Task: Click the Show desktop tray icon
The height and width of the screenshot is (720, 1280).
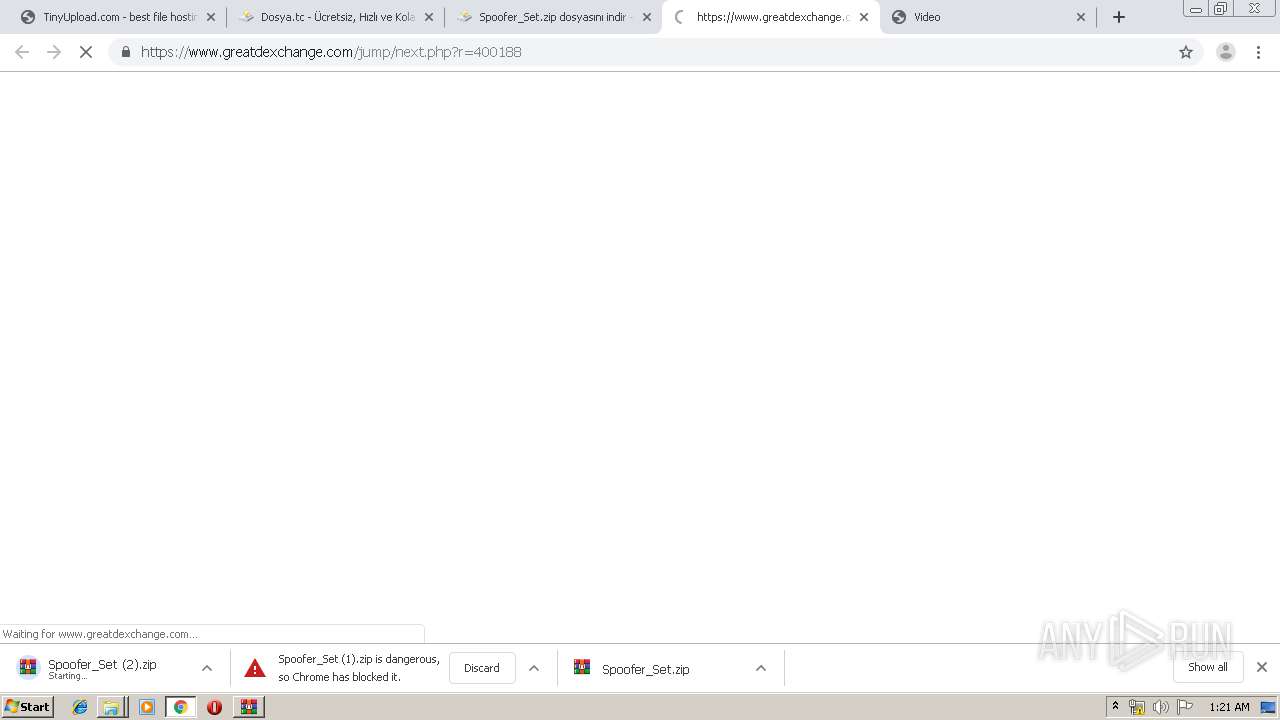Action: pyautogui.click(x=1268, y=707)
